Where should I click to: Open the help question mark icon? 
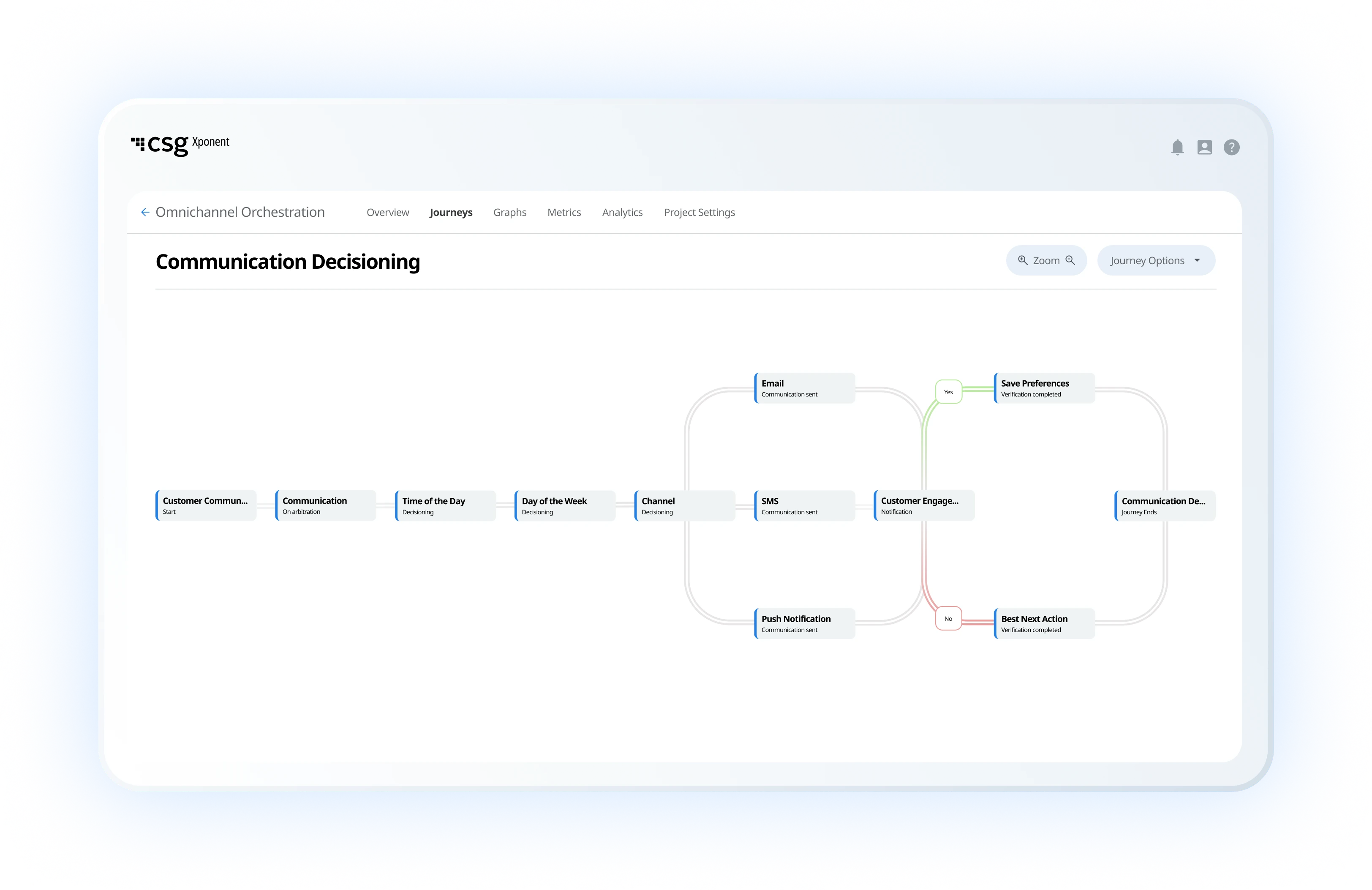click(1231, 147)
